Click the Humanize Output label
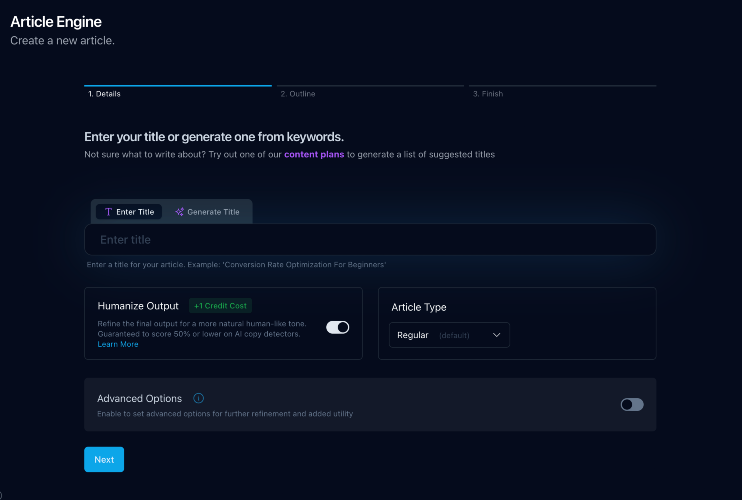Image resolution: width=742 pixels, height=500 pixels. click(138, 306)
